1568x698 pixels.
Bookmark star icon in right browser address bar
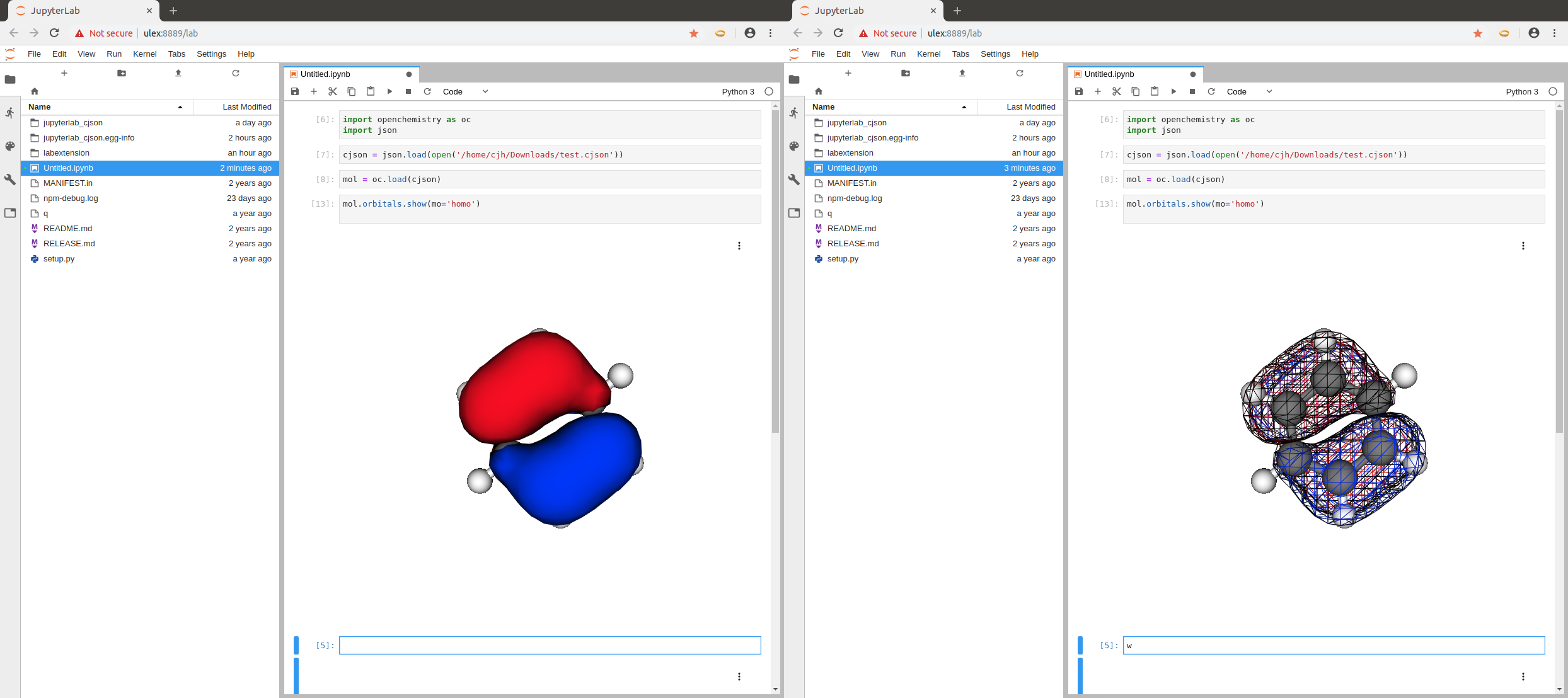pyautogui.click(x=1477, y=33)
